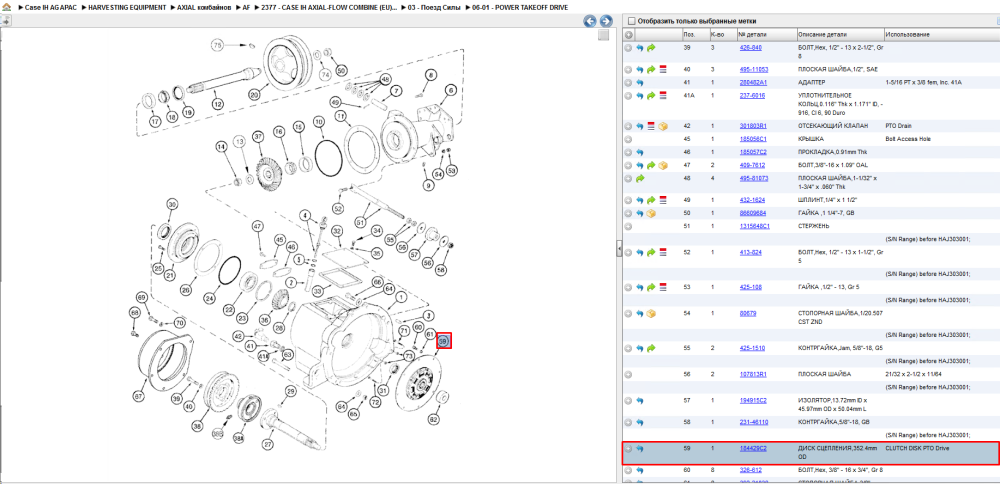Image resolution: width=1000 pixels, height=484 pixels.
Task: Click green forward arrow icon for row 39
Action: 651,48
